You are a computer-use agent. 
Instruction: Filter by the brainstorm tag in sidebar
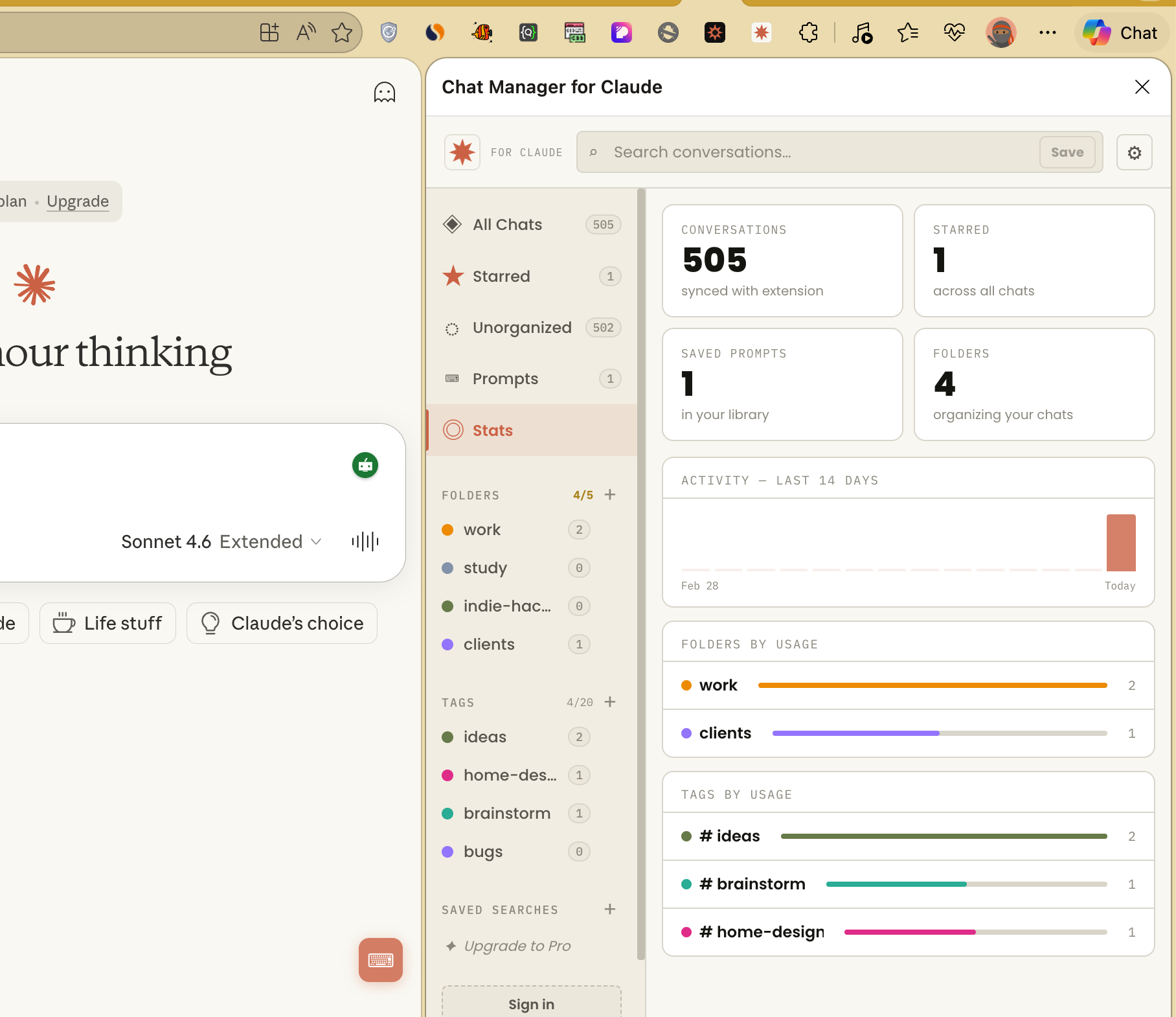click(x=516, y=814)
